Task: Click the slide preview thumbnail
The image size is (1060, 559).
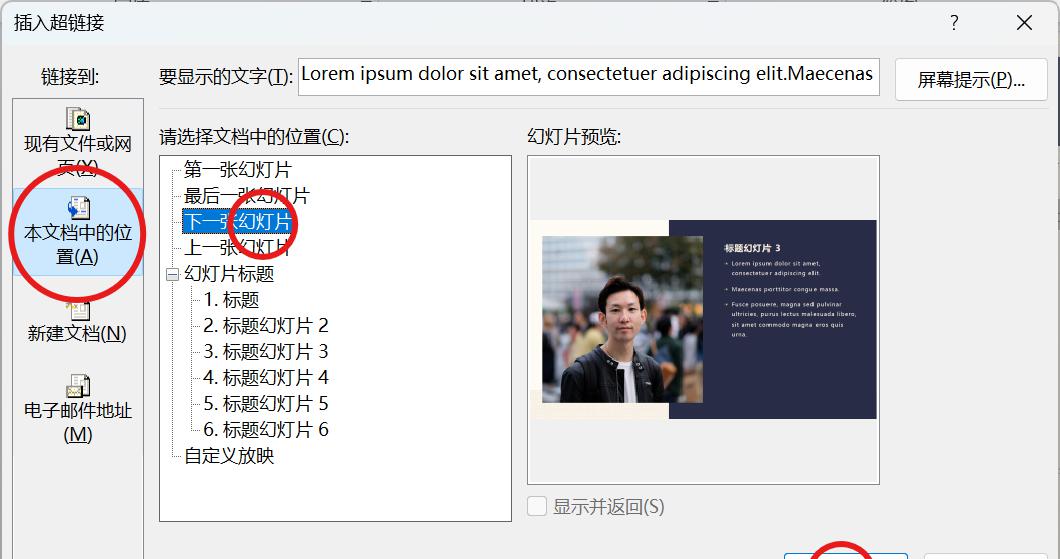Action: (x=703, y=320)
